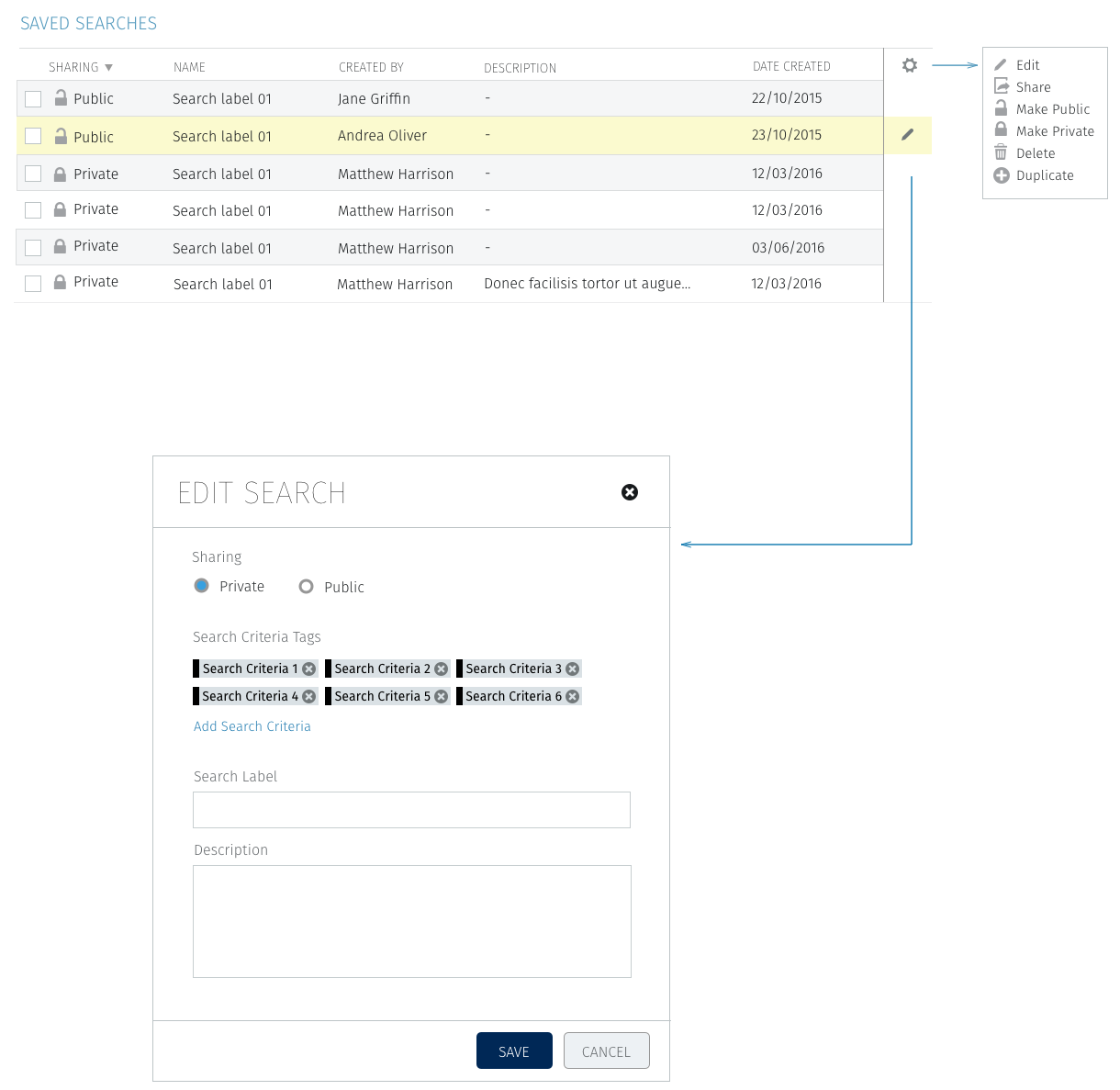Click the CANCEL button

click(606, 1051)
